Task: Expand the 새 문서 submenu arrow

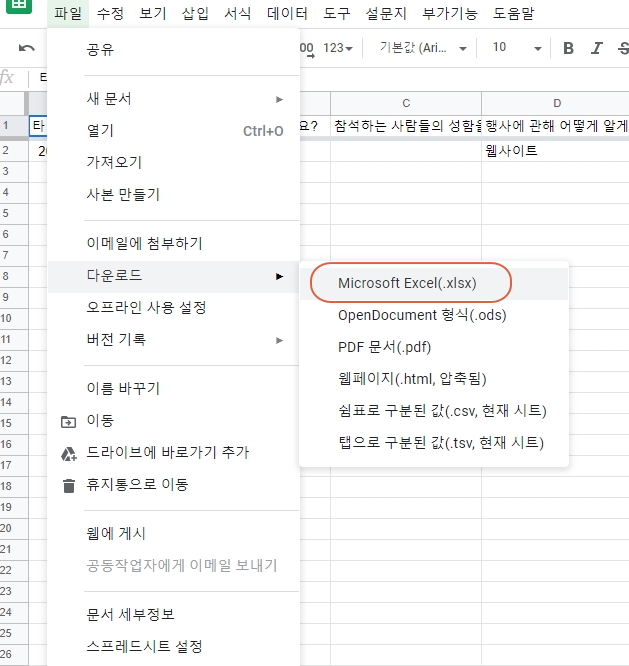Action: click(279, 99)
